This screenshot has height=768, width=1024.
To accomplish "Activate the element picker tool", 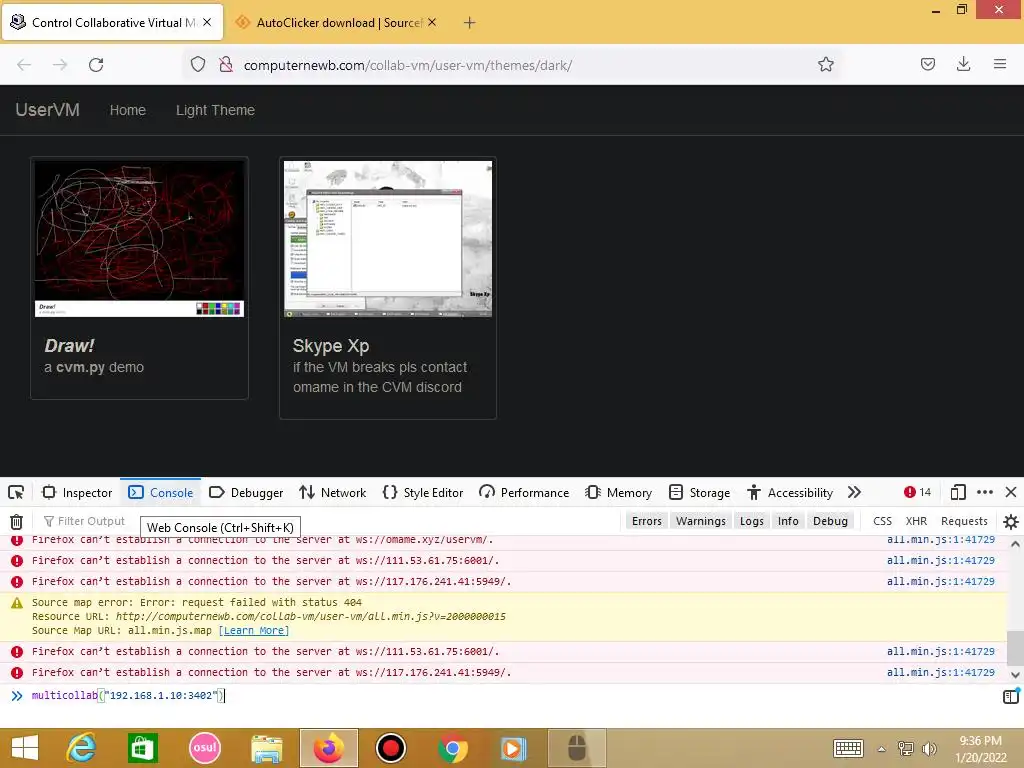I will pyautogui.click(x=16, y=492).
